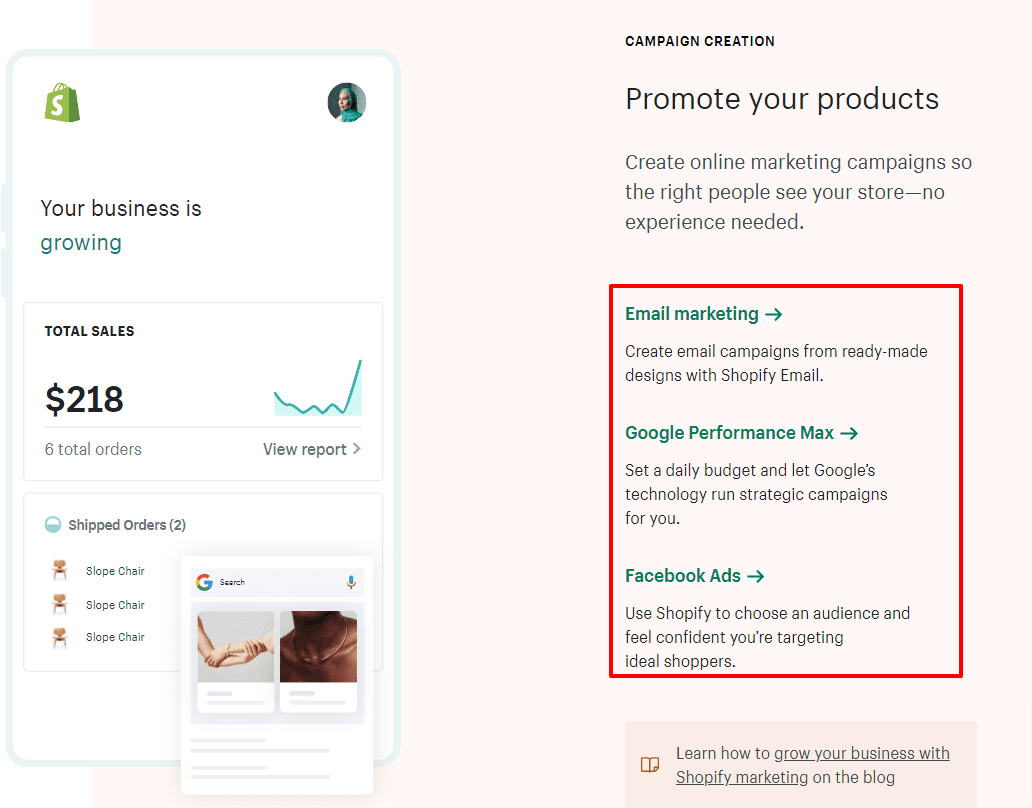Screen dimensions: 1032x808
Task: Click the voice search microphone icon
Action: coord(350,582)
